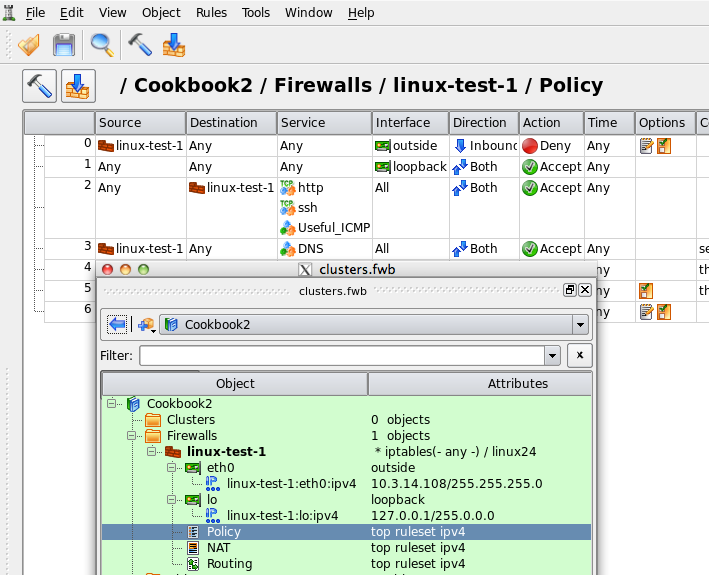Click ssh TCP service icon

pyautogui.click(x=288, y=208)
